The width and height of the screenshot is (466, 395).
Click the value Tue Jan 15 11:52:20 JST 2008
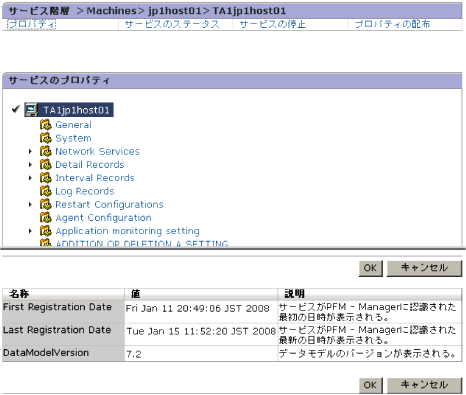click(201, 331)
